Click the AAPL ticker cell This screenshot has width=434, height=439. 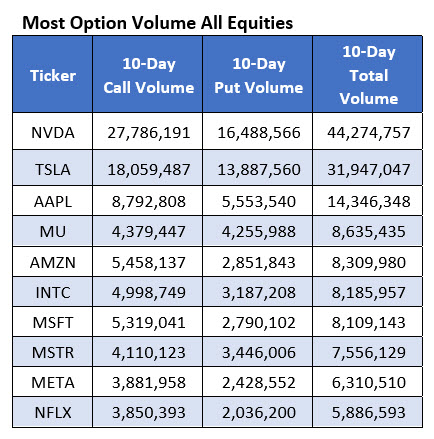(53, 202)
